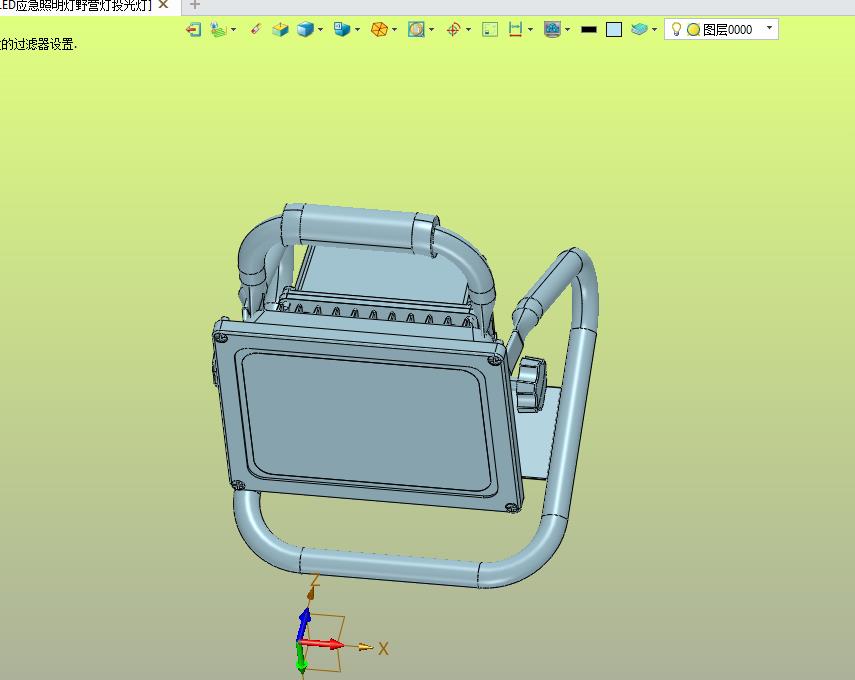This screenshot has height=680, width=855.
Task: Click the light blue face color swatch
Action: coord(614,29)
